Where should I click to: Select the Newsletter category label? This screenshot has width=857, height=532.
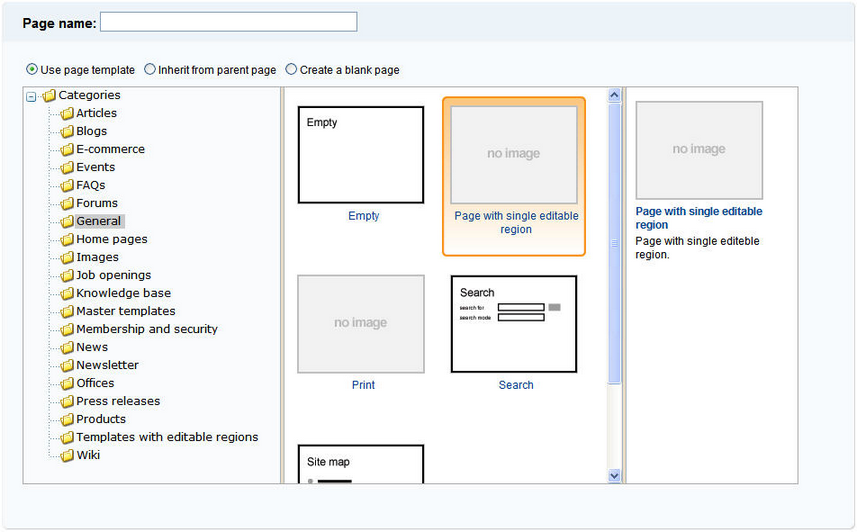(x=107, y=366)
